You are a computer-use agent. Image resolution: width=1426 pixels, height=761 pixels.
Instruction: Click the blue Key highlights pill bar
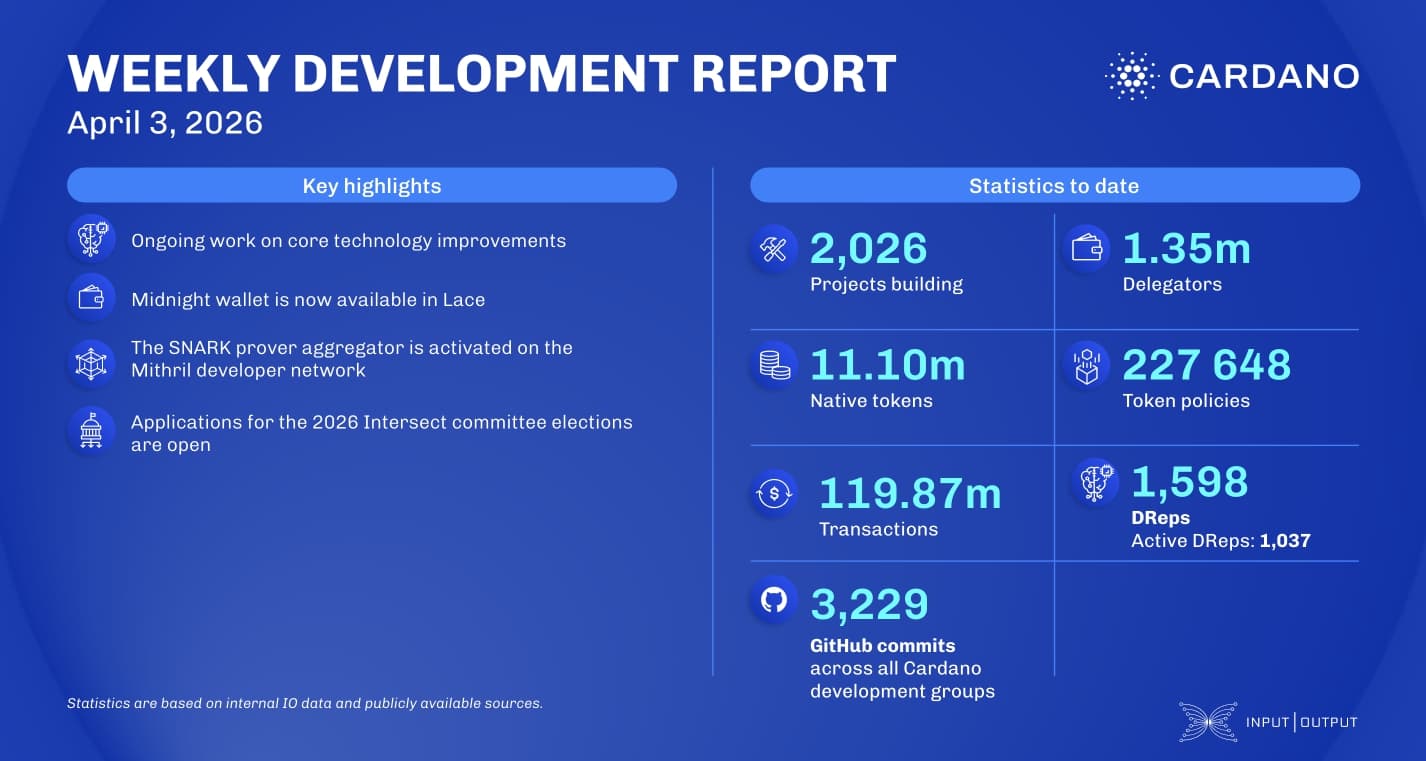371,185
